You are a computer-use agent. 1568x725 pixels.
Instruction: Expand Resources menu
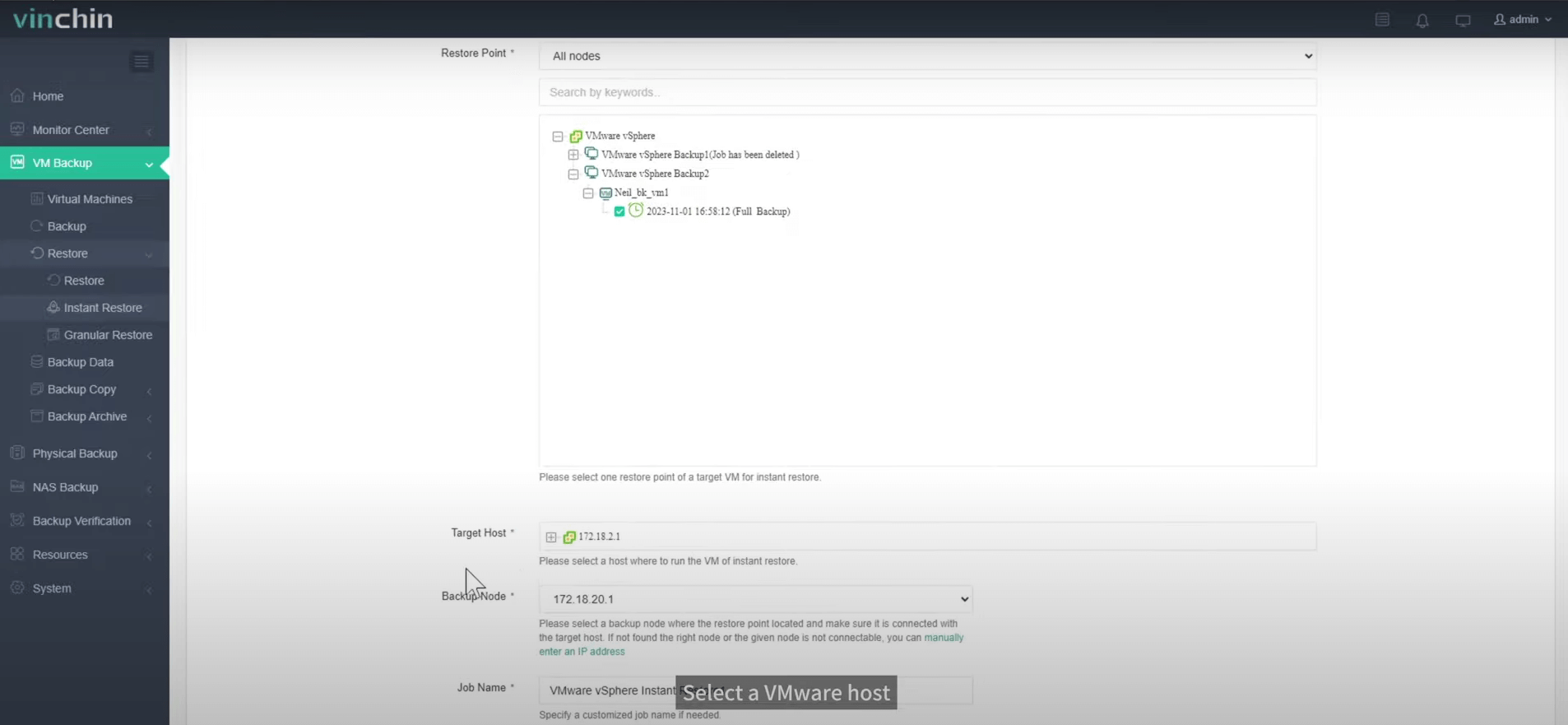85,555
